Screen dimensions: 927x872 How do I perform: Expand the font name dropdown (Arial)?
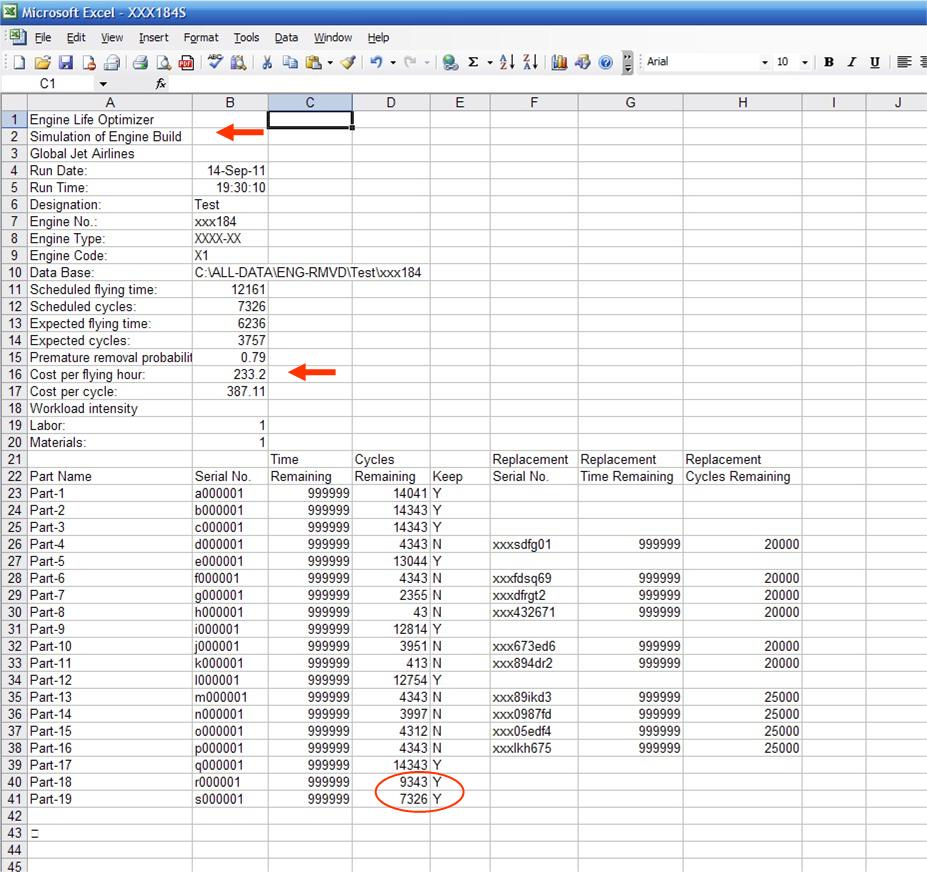[x=765, y=62]
